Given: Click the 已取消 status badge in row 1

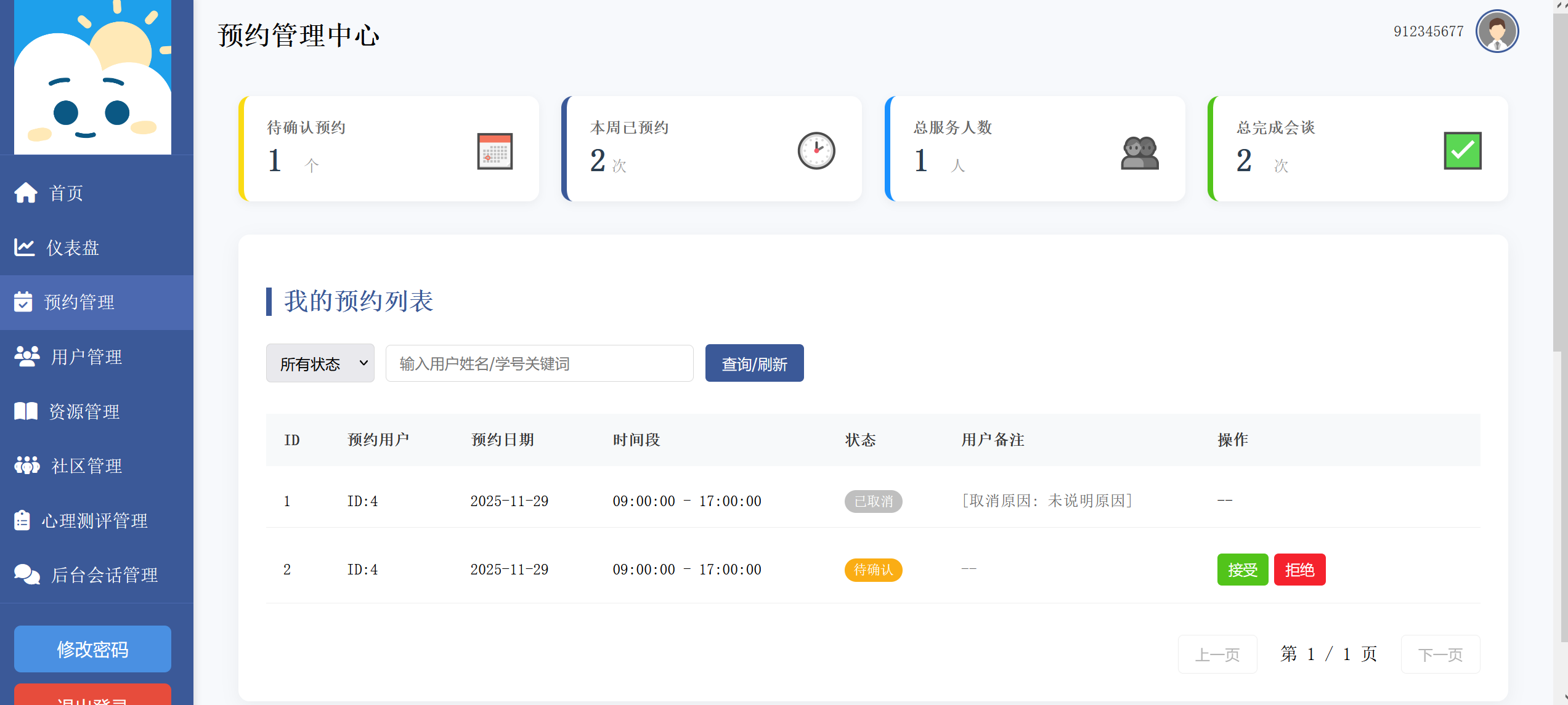Looking at the screenshot, I should click(874, 501).
